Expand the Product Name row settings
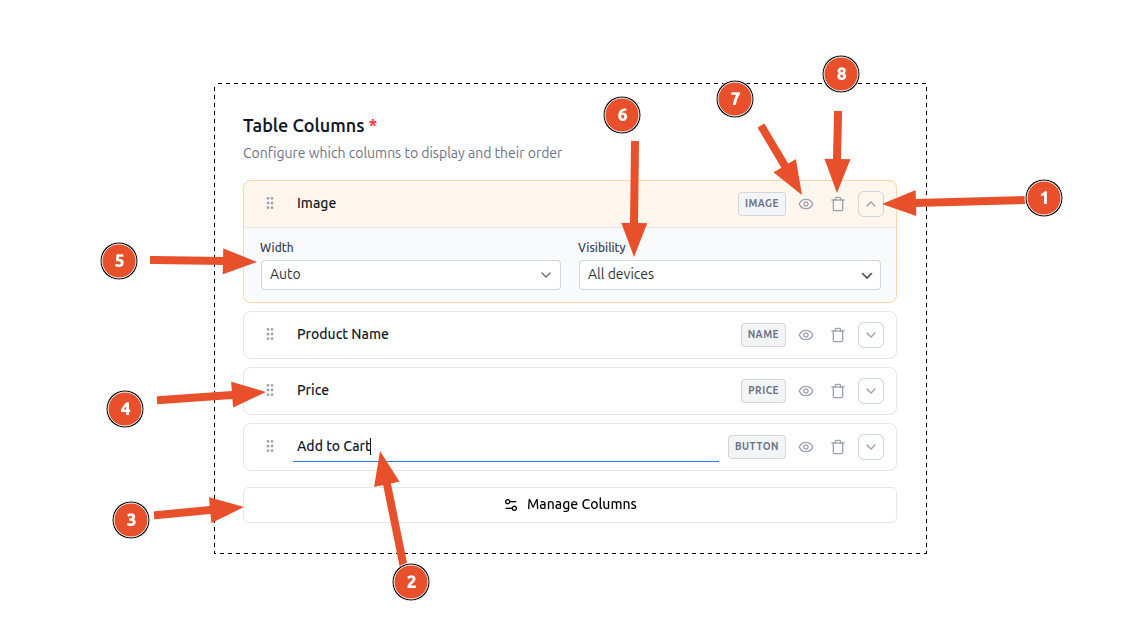1127x635 pixels. [870, 334]
